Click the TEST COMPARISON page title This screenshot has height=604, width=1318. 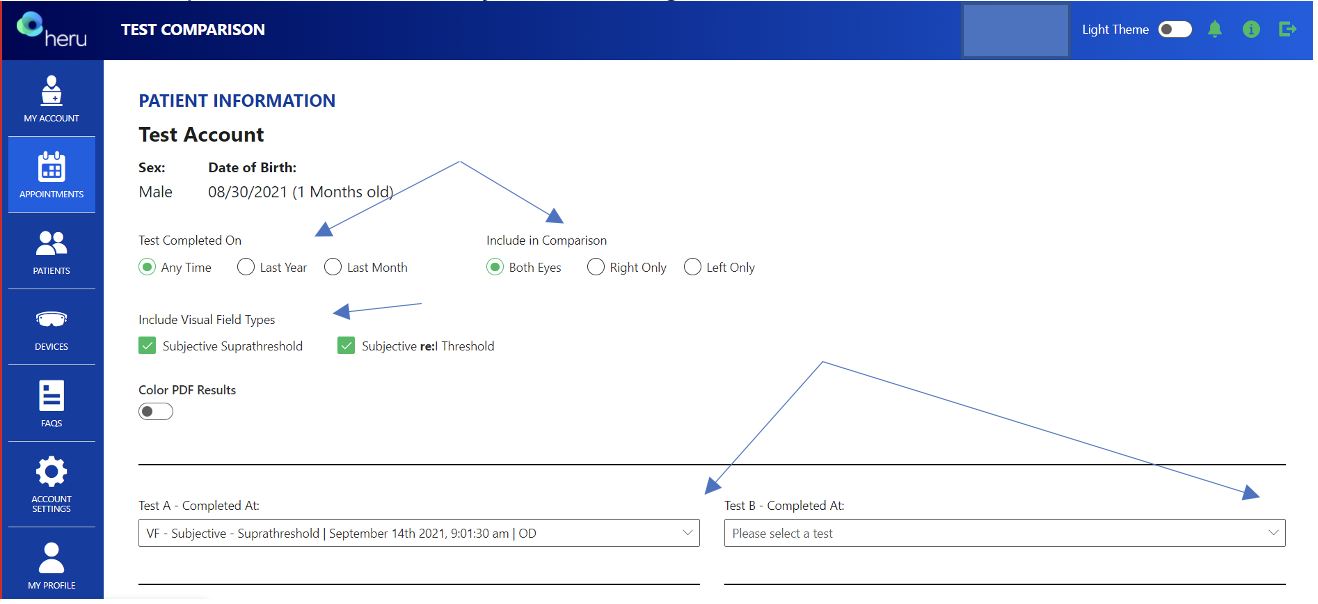[193, 30]
